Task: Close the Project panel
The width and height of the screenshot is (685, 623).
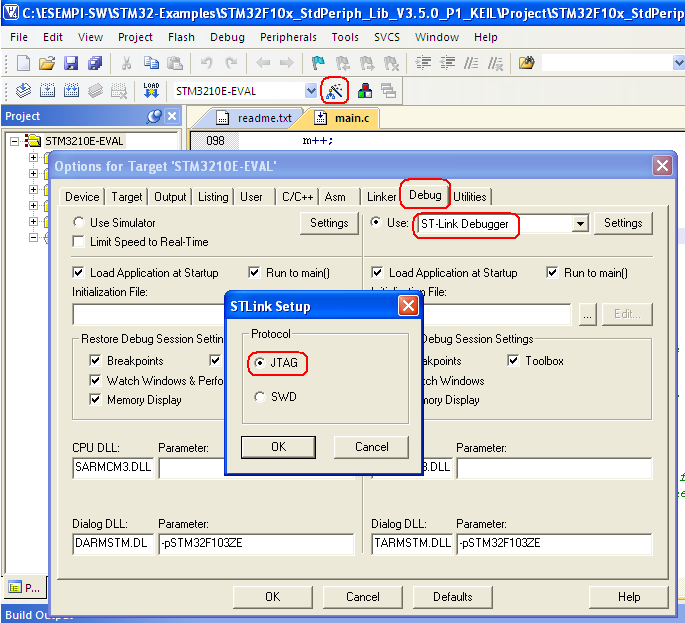Action: coord(172,116)
